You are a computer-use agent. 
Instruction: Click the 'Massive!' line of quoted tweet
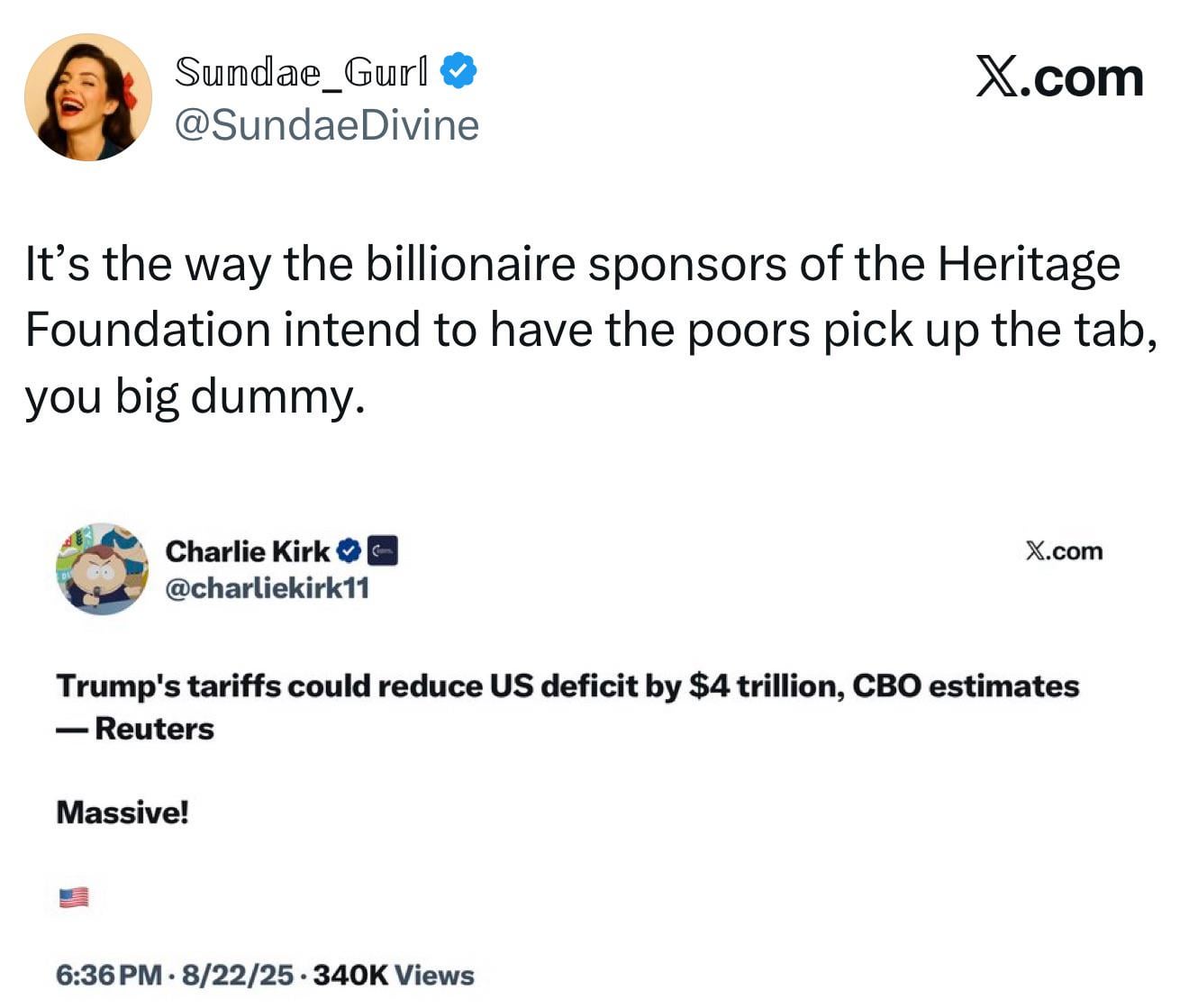click(123, 813)
